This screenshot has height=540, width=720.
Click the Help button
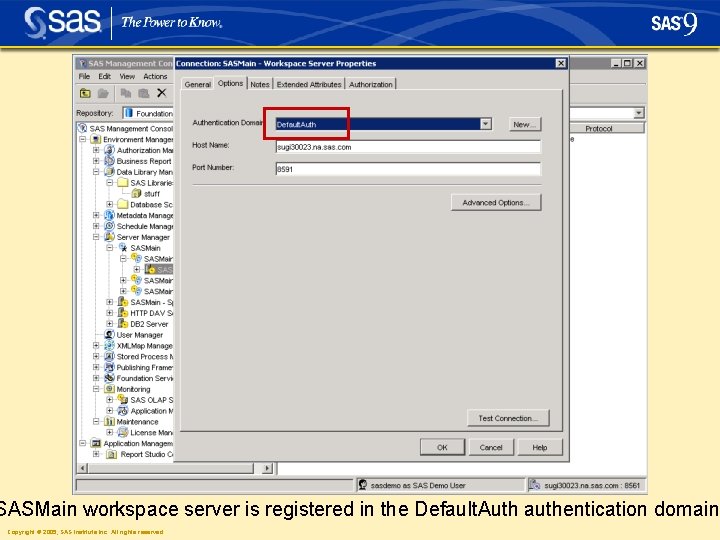click(x=540, y=447)
